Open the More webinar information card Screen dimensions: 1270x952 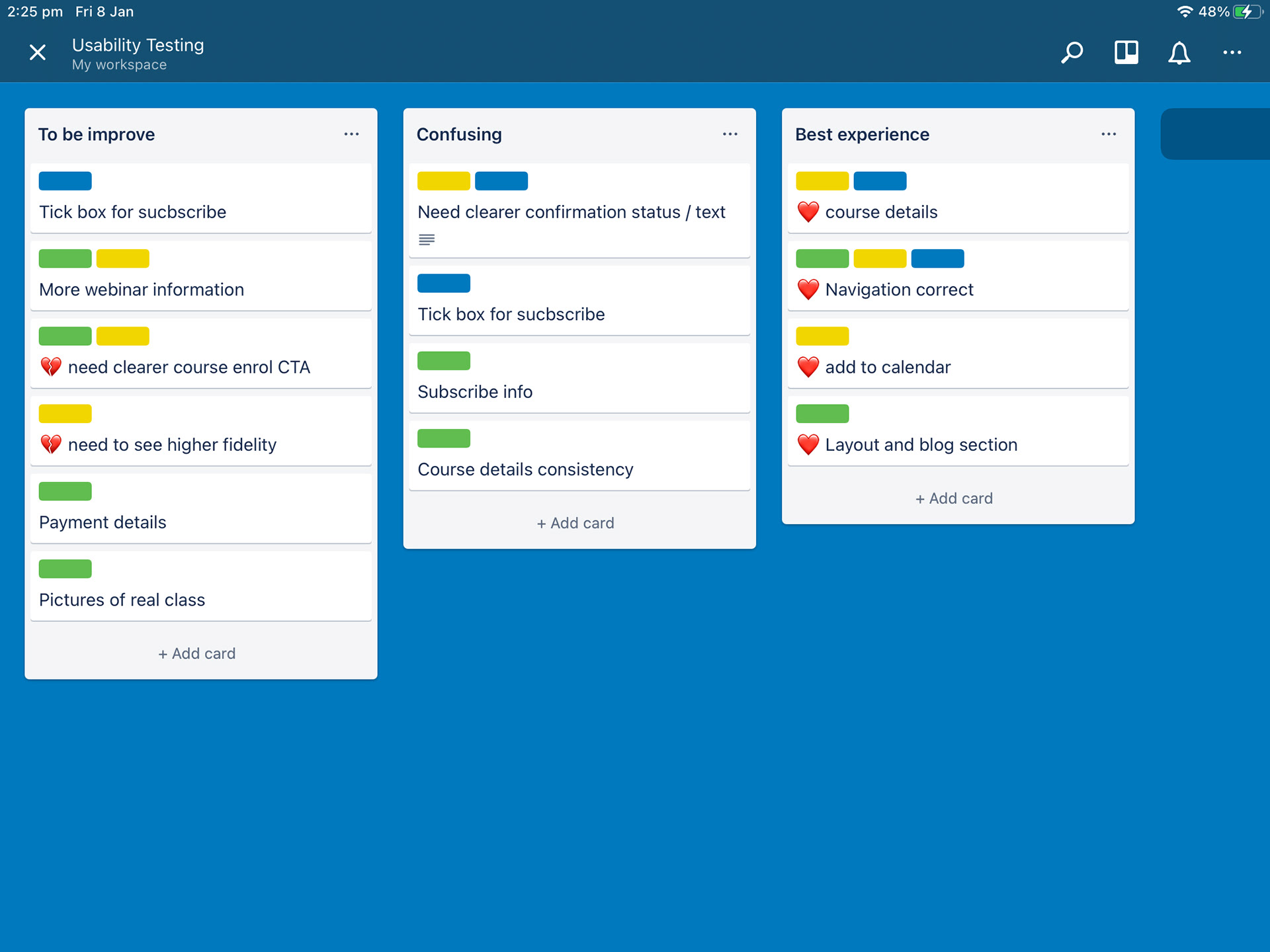[x=201, y=276]
